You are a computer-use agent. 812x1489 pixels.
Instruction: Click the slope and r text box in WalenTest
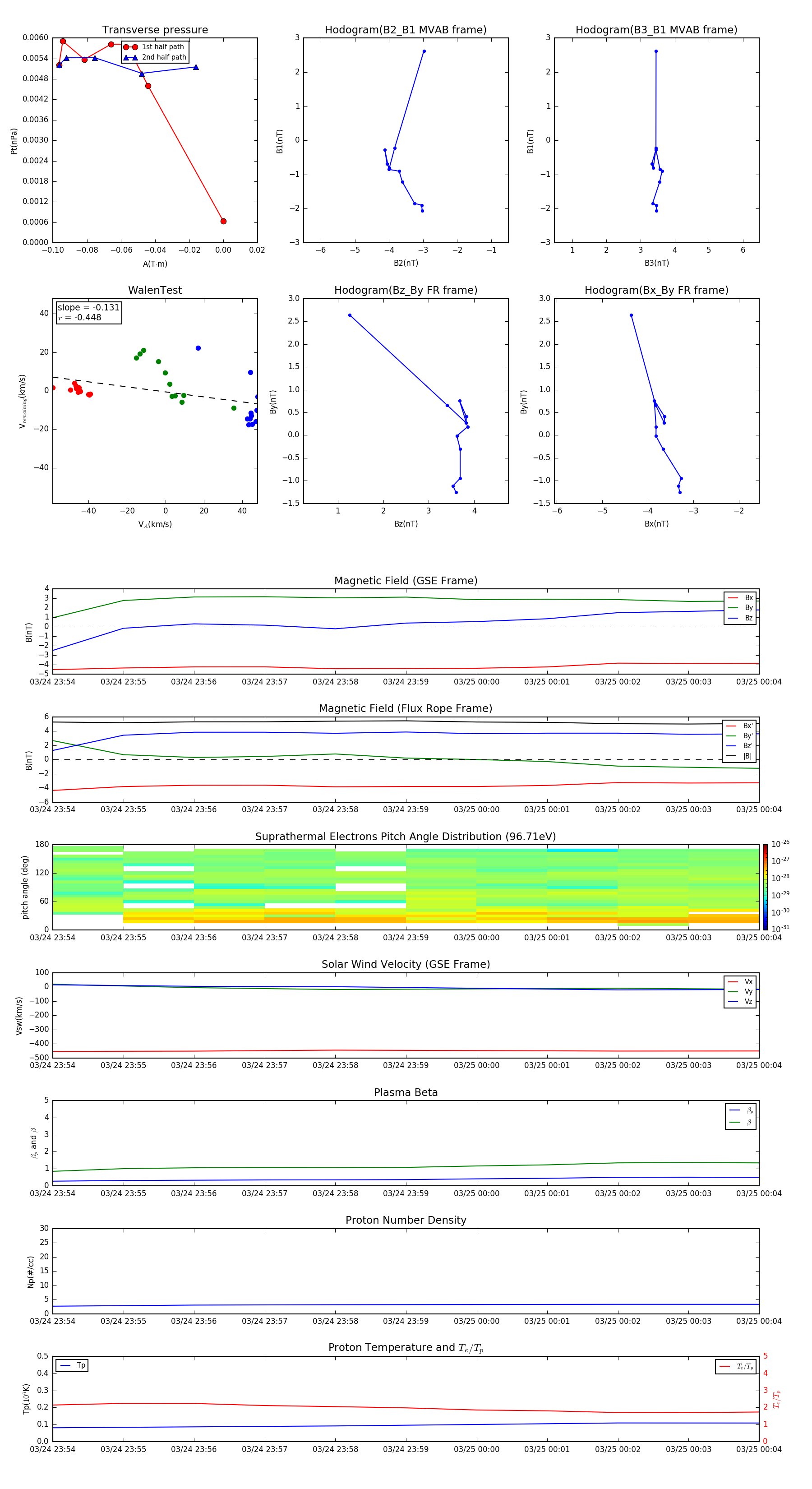(89, 313)
